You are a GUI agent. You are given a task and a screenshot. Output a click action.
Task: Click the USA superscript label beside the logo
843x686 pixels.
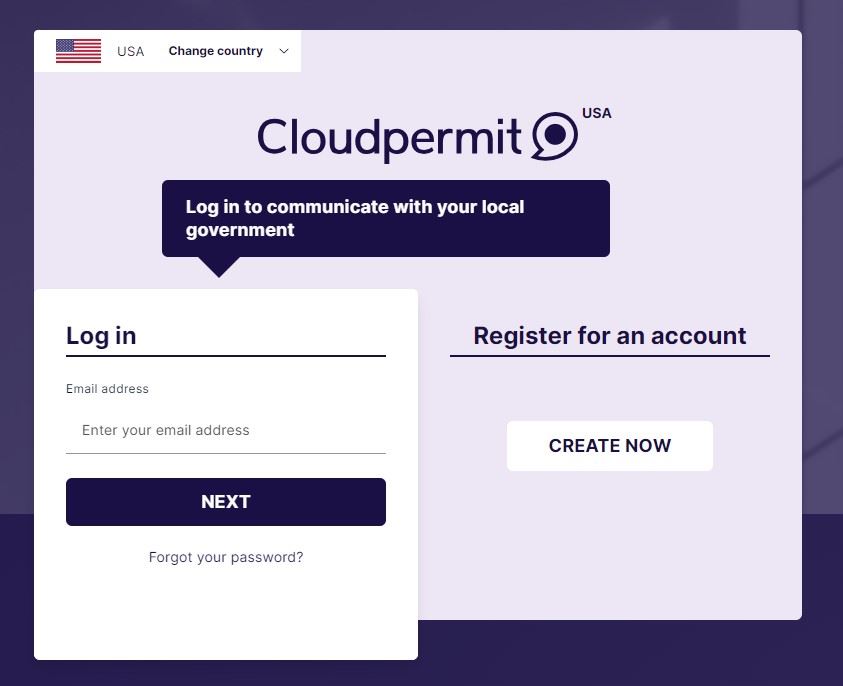[597, 113]
